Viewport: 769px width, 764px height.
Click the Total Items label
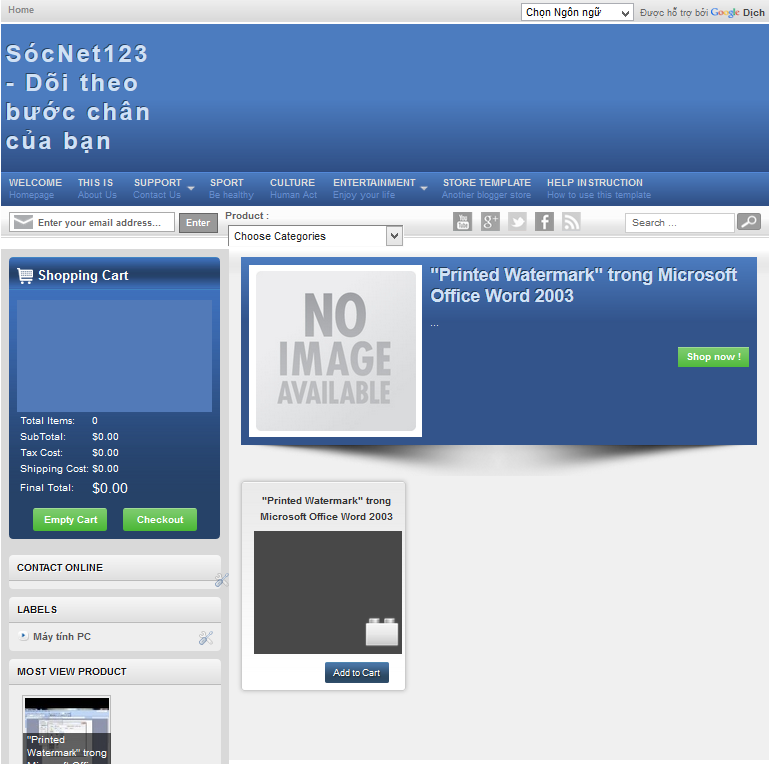pos(47,421)
